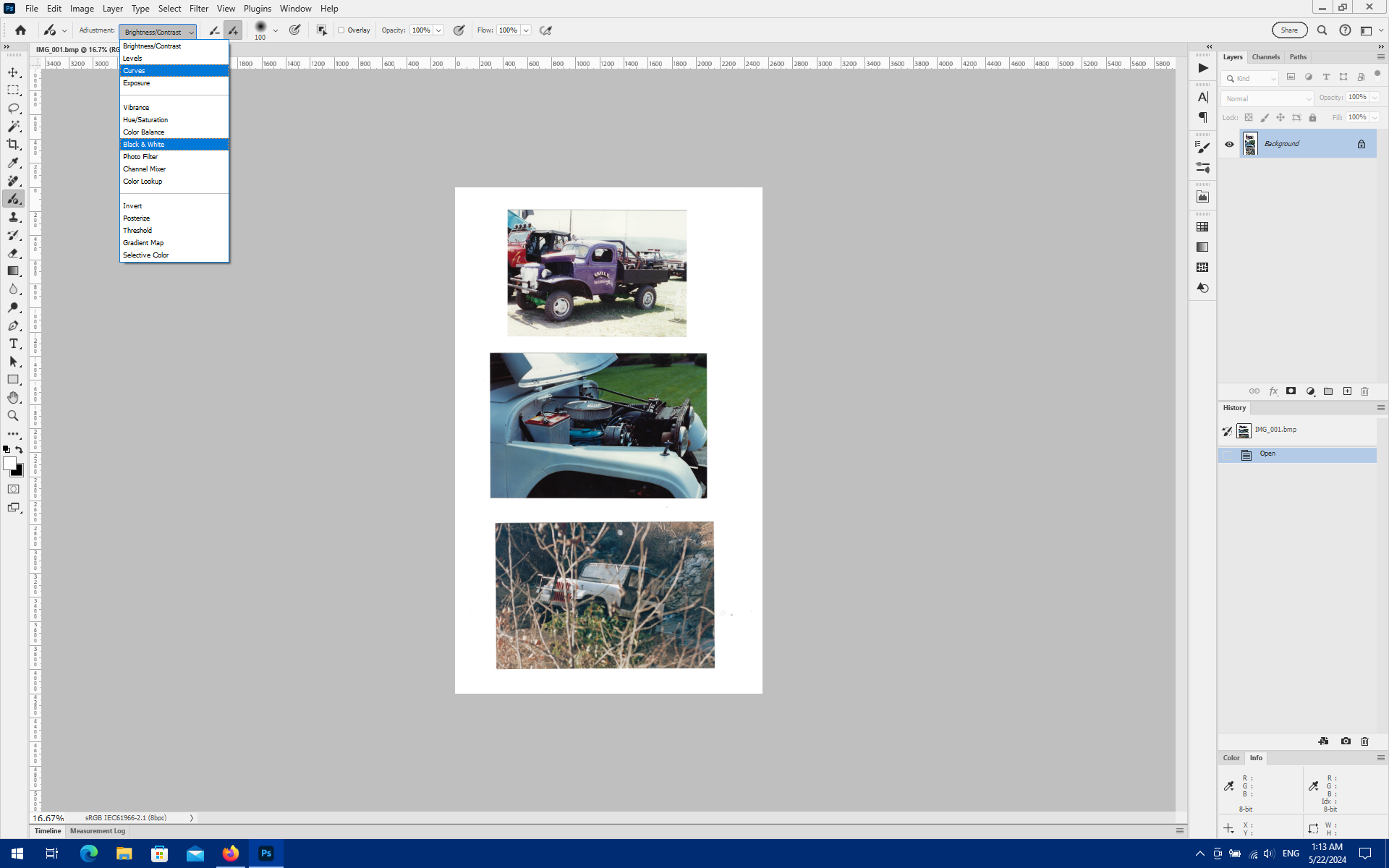This screenshot has width=1389, height=868.
Task: Select the Move tool
Action: (x=13, y=72)
